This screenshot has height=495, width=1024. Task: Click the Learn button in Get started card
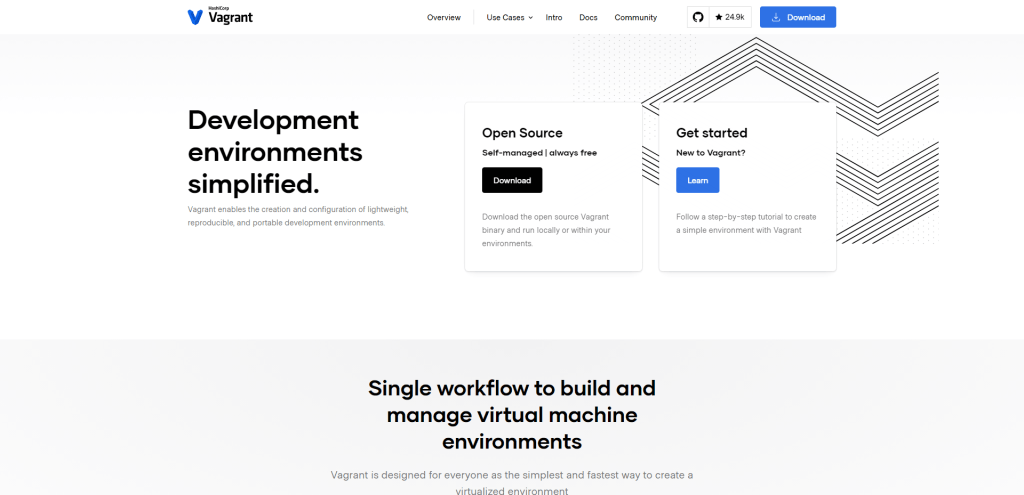point(697,180)
